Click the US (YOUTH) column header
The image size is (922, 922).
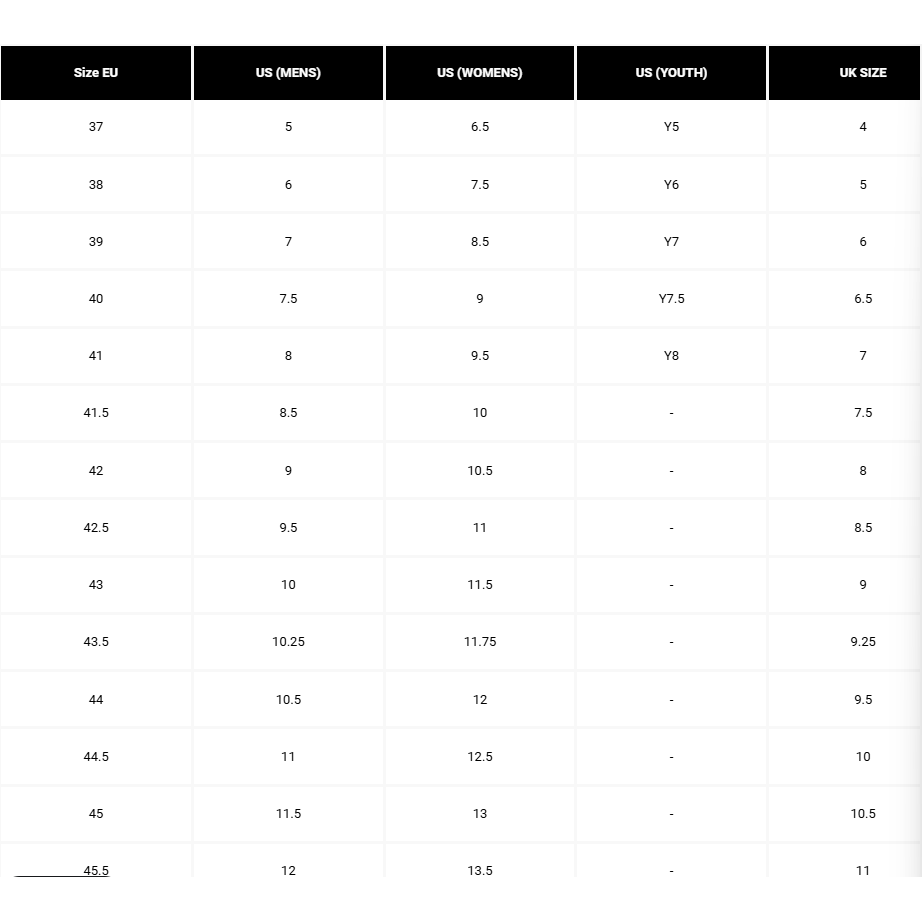pyautogui.click(x=671, y=73)
